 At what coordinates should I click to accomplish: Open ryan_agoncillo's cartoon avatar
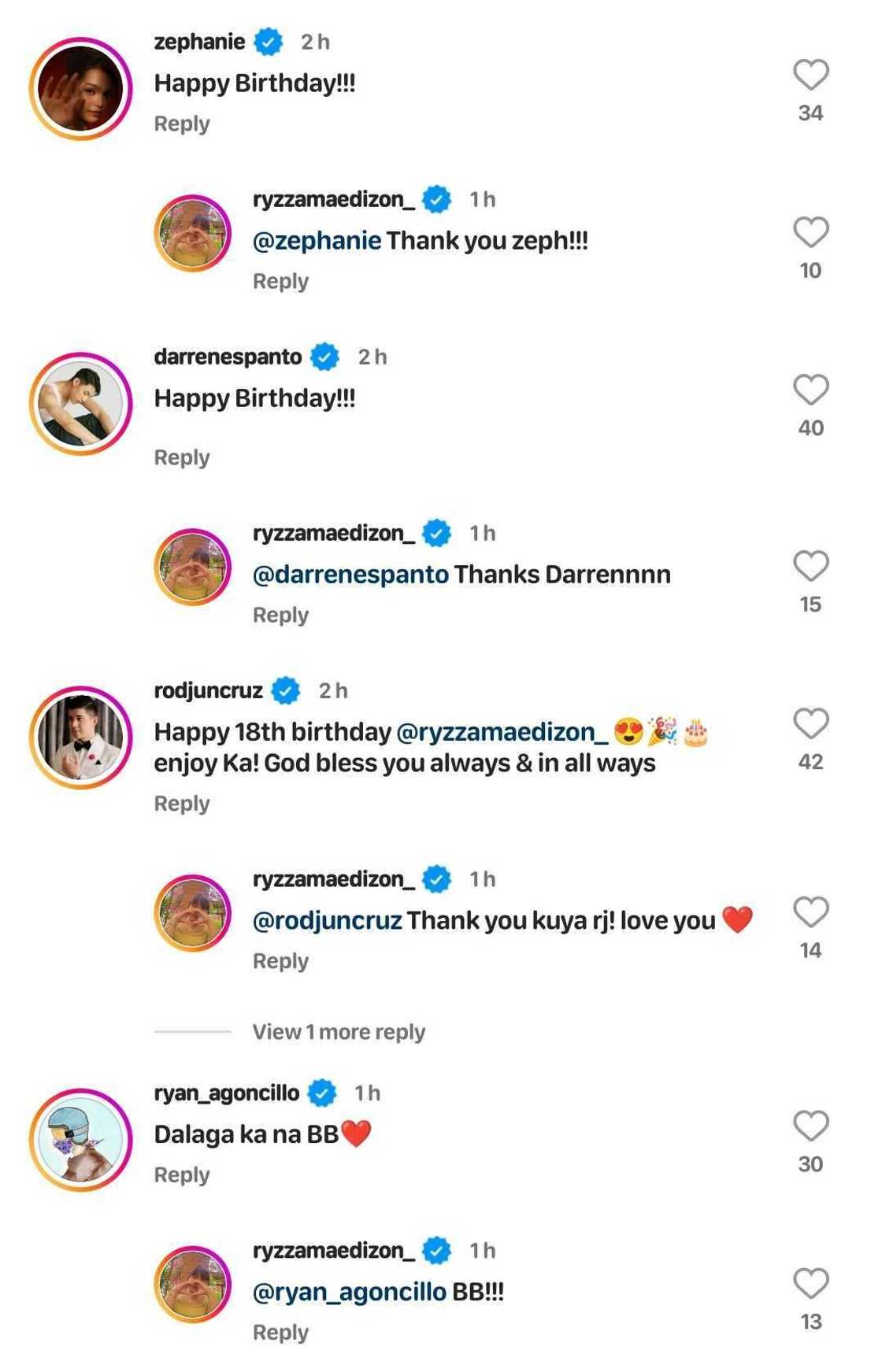[80, 1140]
